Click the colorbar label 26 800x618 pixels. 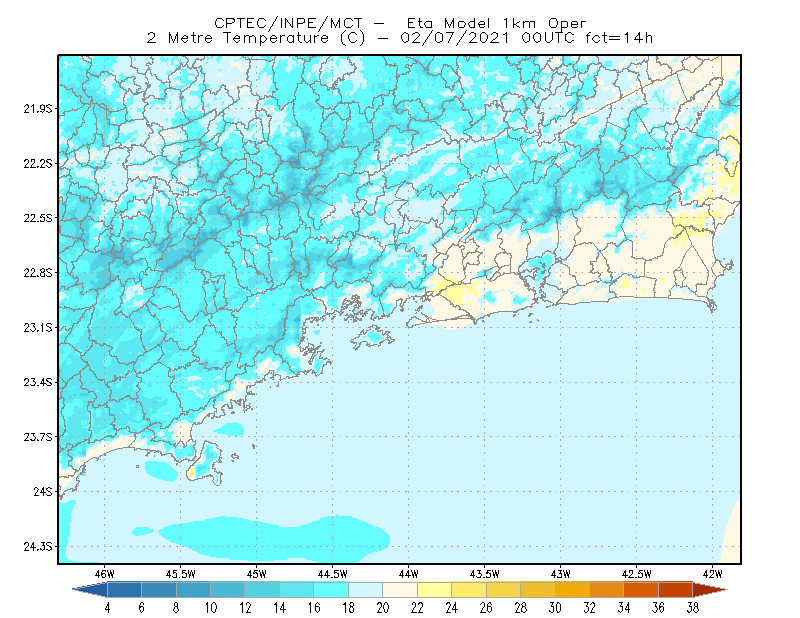[486, 608]
